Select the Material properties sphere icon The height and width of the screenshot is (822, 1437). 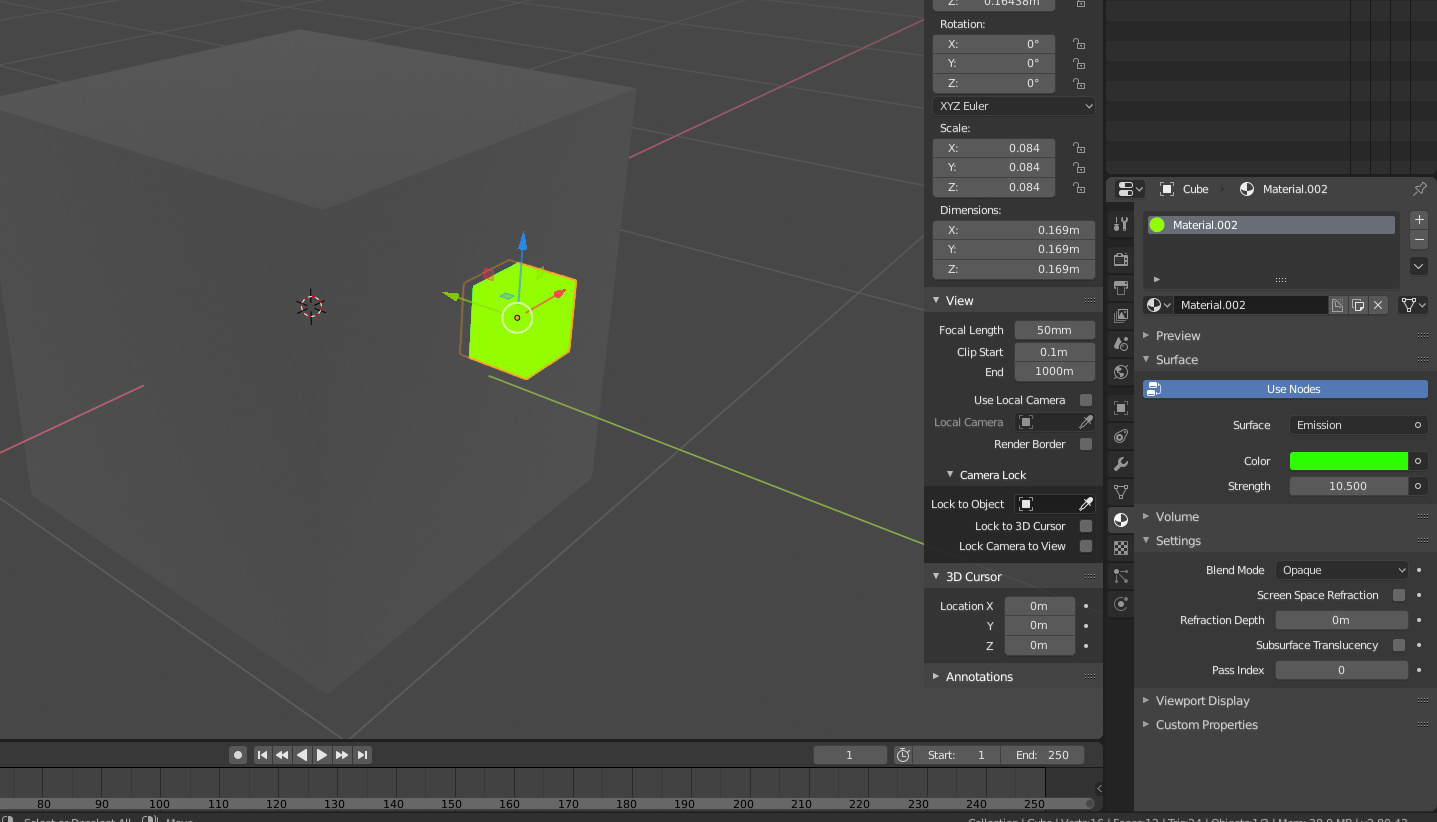(x=1120, y=520)
